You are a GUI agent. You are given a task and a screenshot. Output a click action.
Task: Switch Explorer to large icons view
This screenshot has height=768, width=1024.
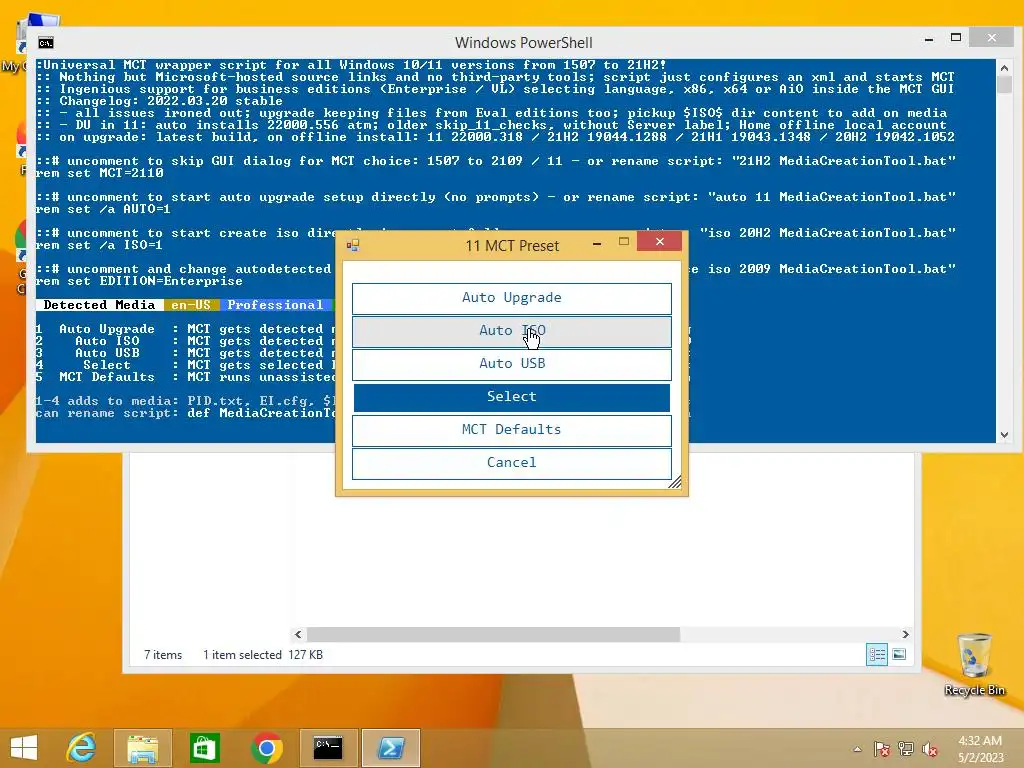(x=899, y=654)
